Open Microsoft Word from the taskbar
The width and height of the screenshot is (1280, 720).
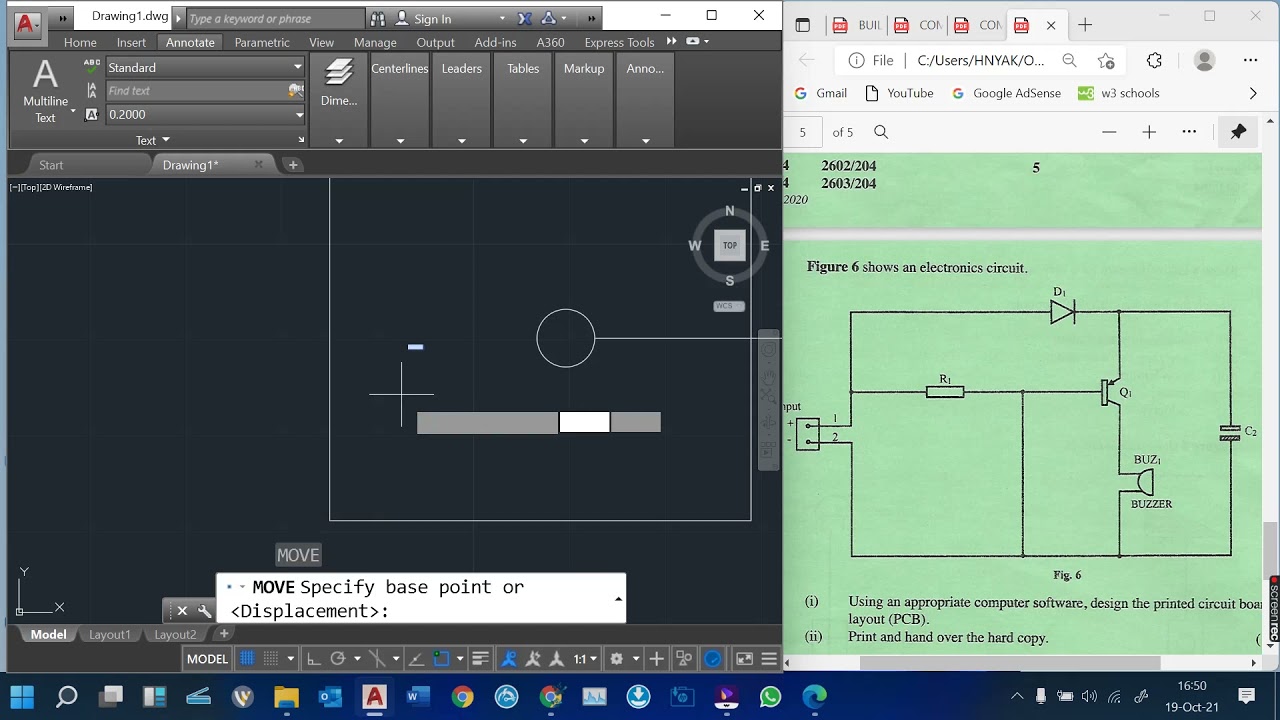(418, 696)
